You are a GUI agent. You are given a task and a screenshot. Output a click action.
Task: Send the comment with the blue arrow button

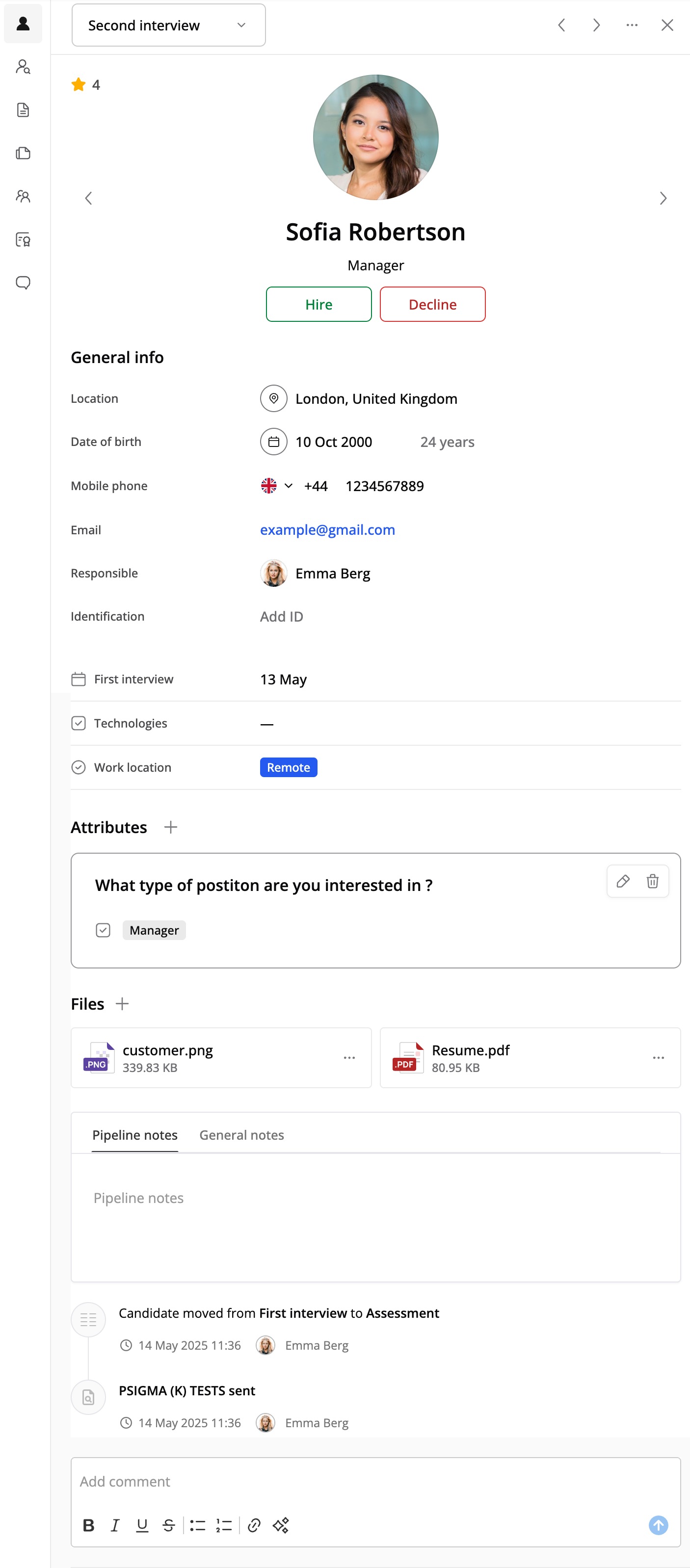[x=658, y=1525]
